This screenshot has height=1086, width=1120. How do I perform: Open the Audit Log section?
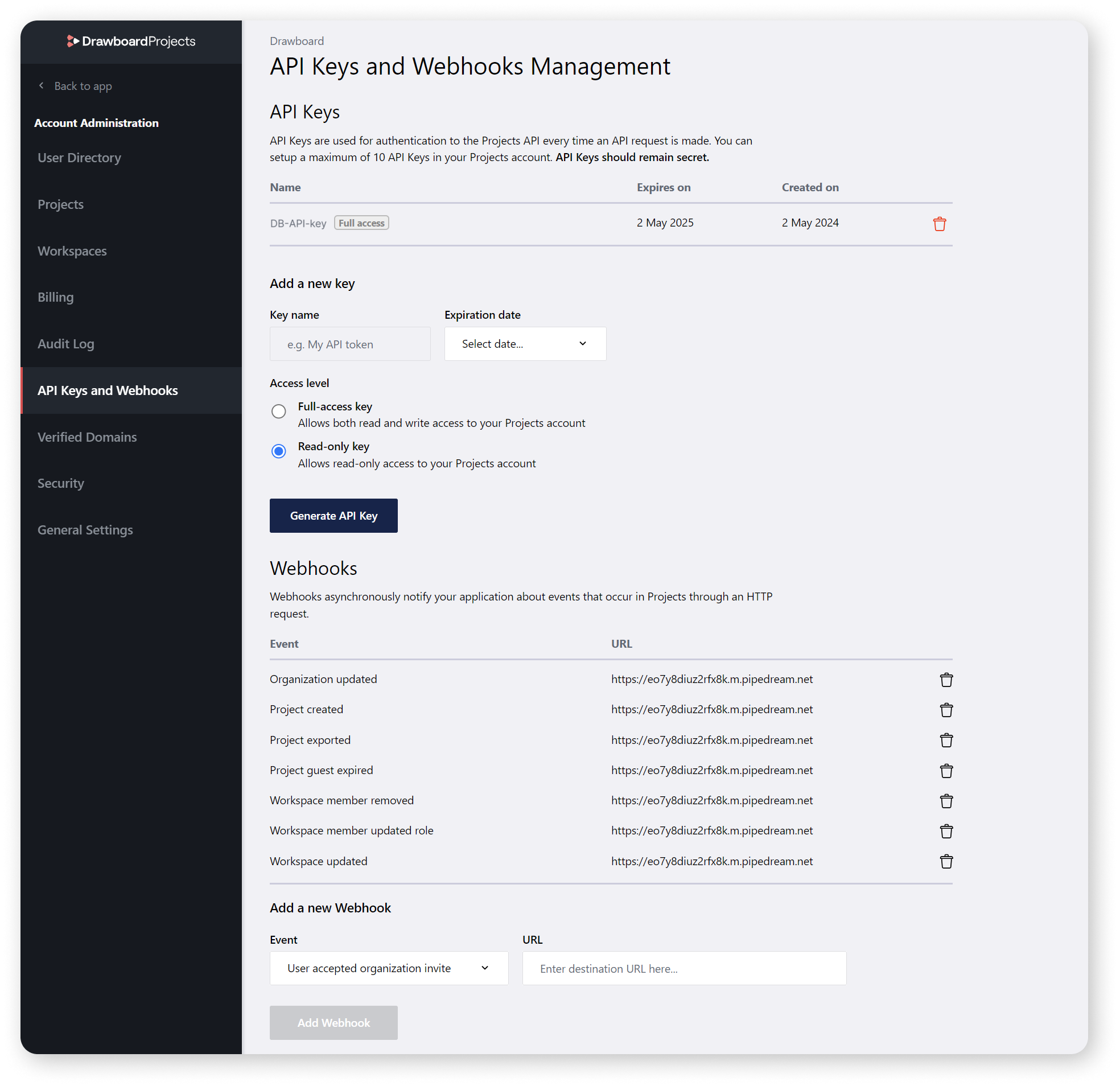pyautogui.click(x=131, y=344)
